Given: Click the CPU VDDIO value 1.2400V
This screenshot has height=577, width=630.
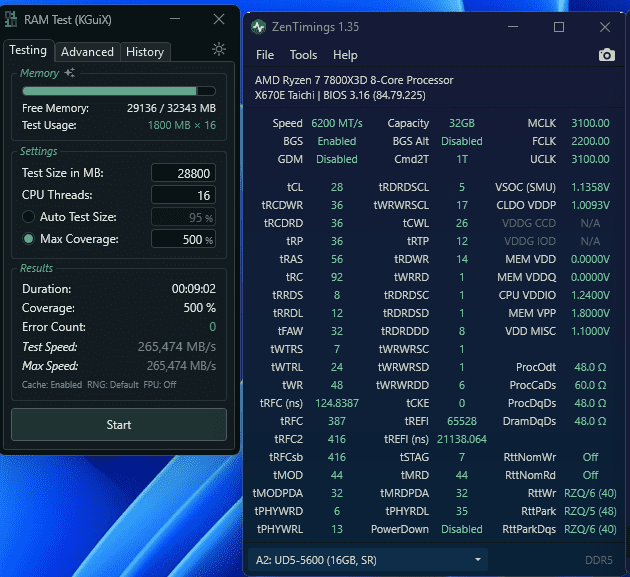Looking at the screenshot, I should (x=590, y=295).
